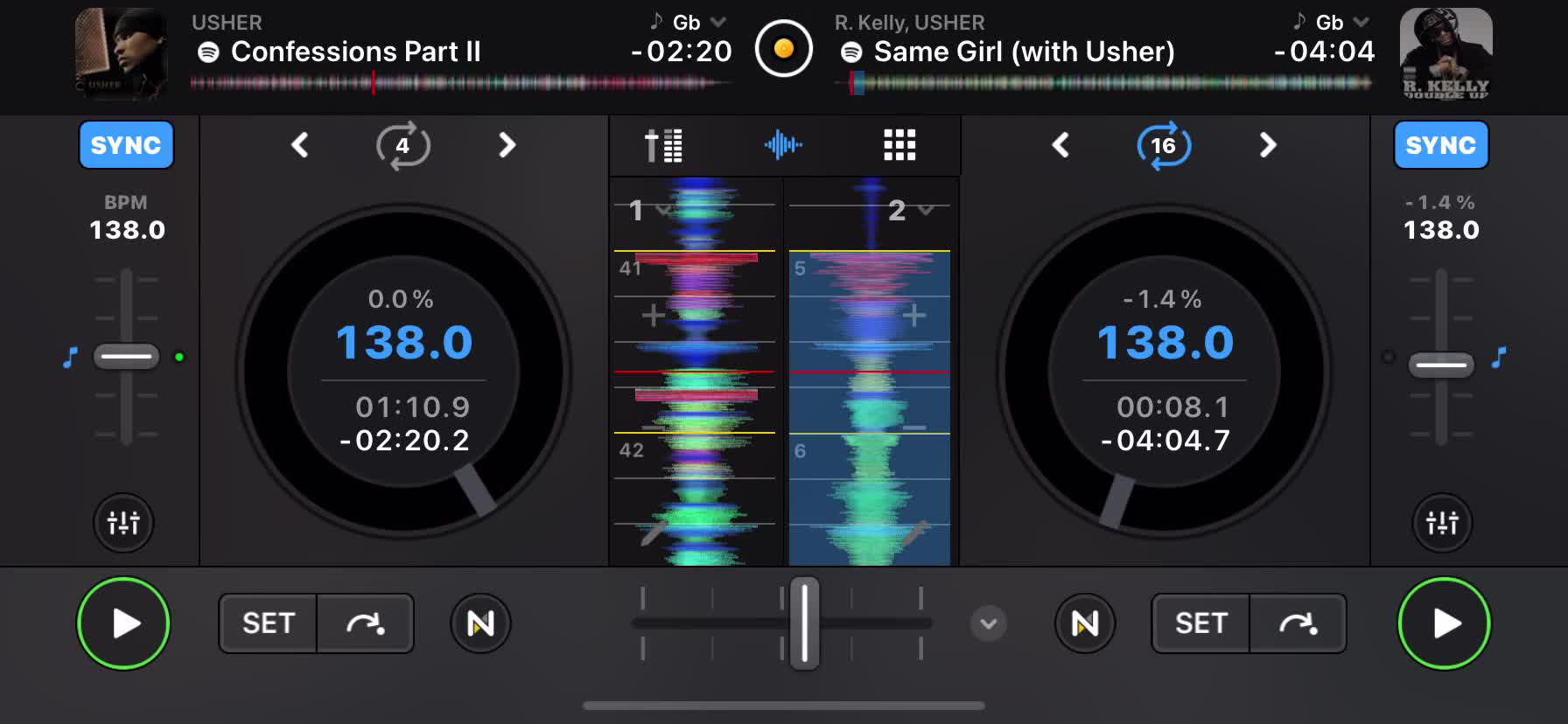Viewport: 1568px width, 724px height.
Task: Click bar 41 marker on deck 1 waveform
Action: tap(631, 268)
